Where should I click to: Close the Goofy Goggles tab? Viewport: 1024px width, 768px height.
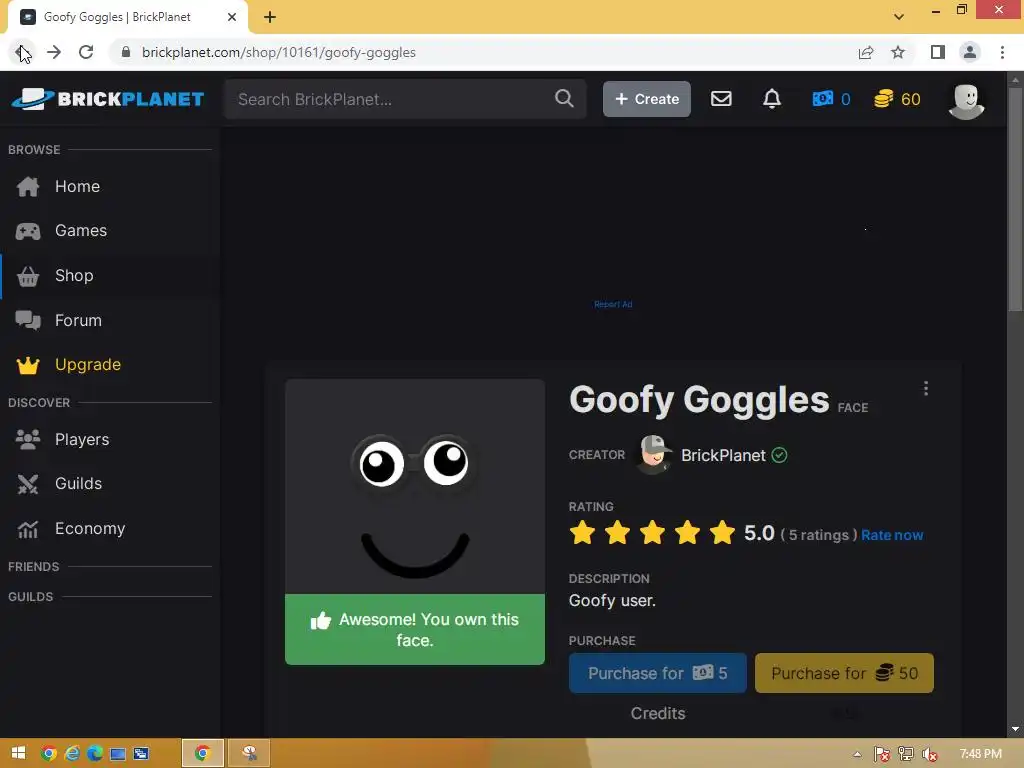(232, 17)
